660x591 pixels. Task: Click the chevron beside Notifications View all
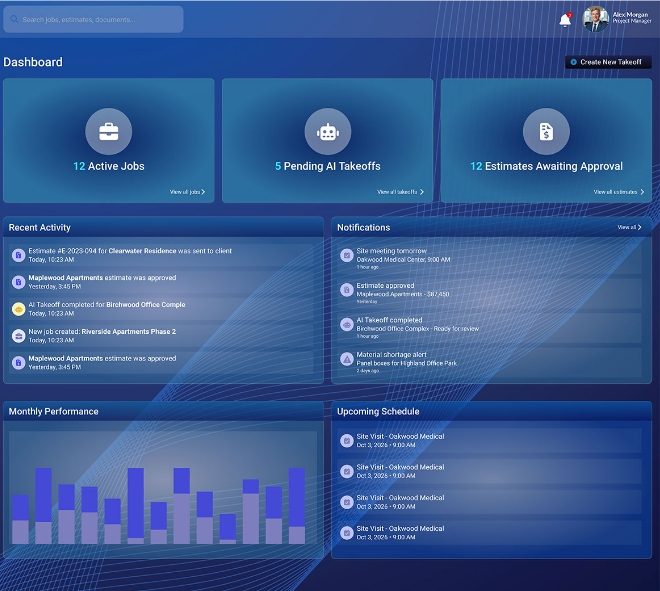pos(639,227)
